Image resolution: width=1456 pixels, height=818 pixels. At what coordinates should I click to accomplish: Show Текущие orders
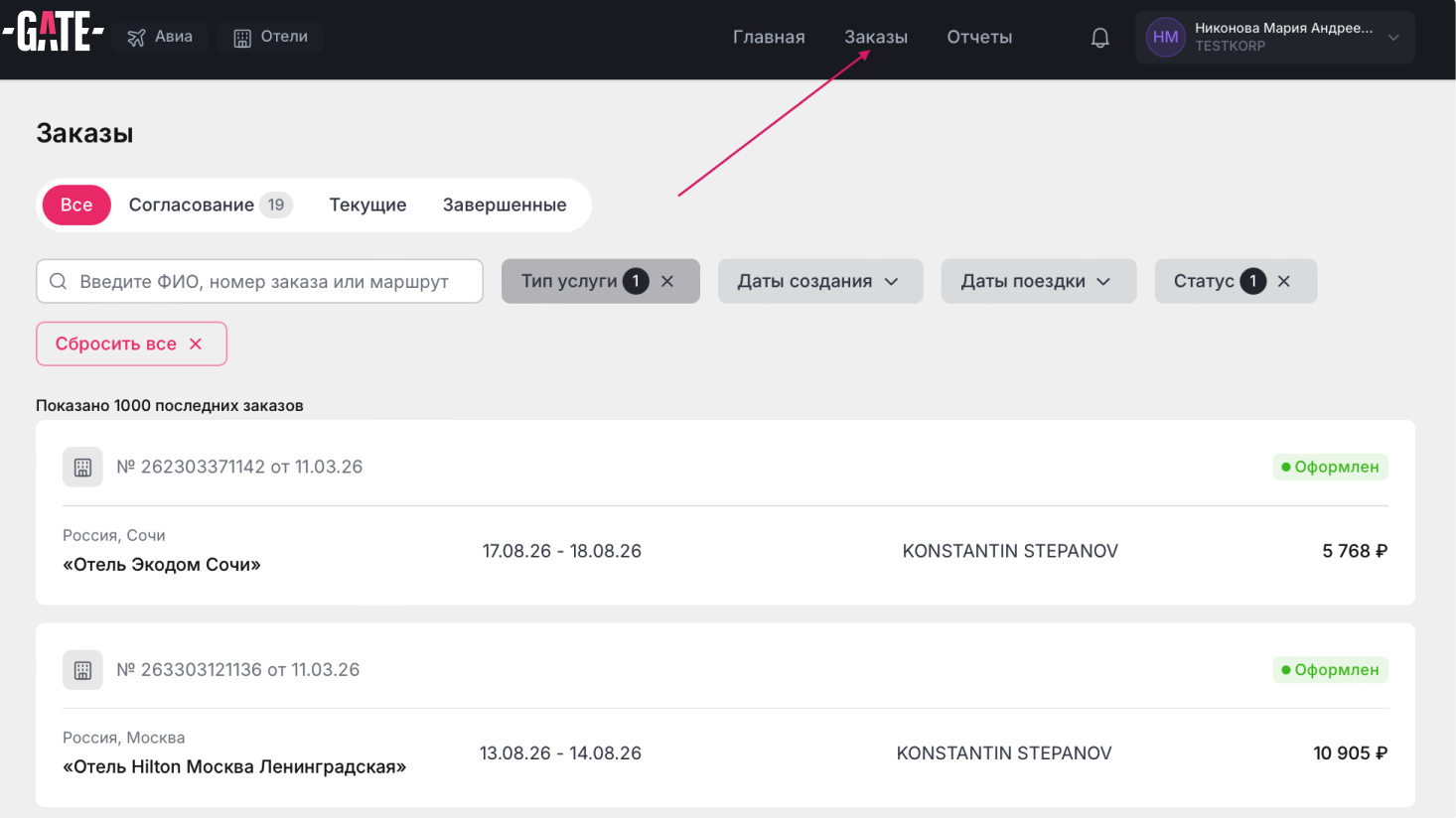367,205
